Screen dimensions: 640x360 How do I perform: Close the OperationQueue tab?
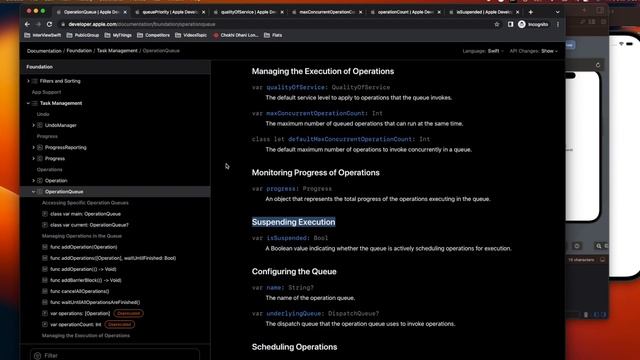tap(125, 12)
